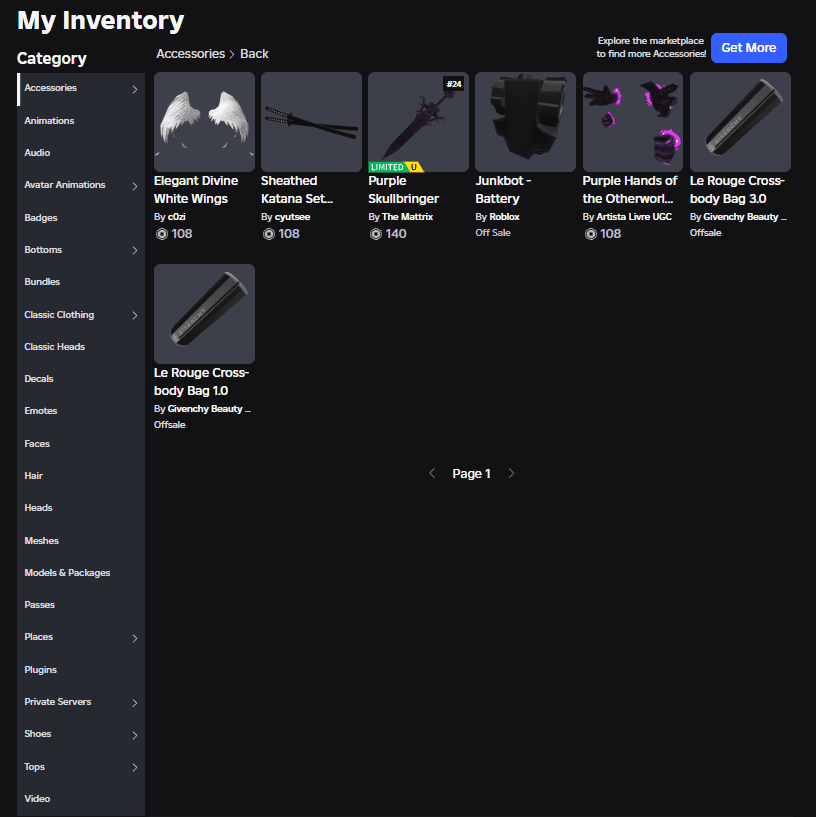816x817 pixels.
Task: Go to the next inventory page arrow
Action: coord(511,474)
